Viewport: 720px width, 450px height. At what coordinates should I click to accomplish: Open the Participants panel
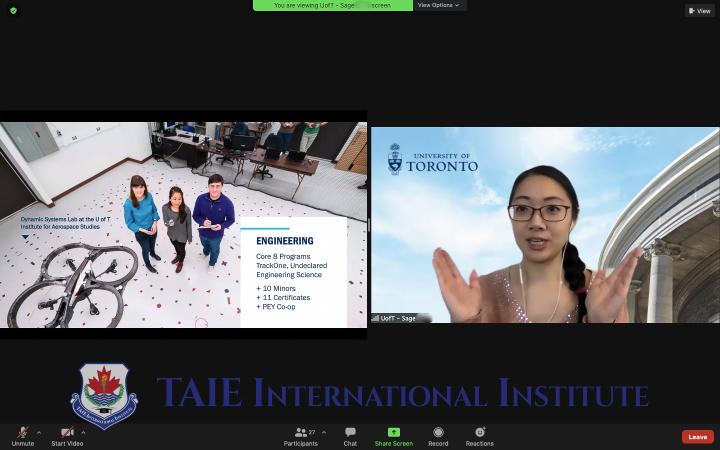[300, 435]
